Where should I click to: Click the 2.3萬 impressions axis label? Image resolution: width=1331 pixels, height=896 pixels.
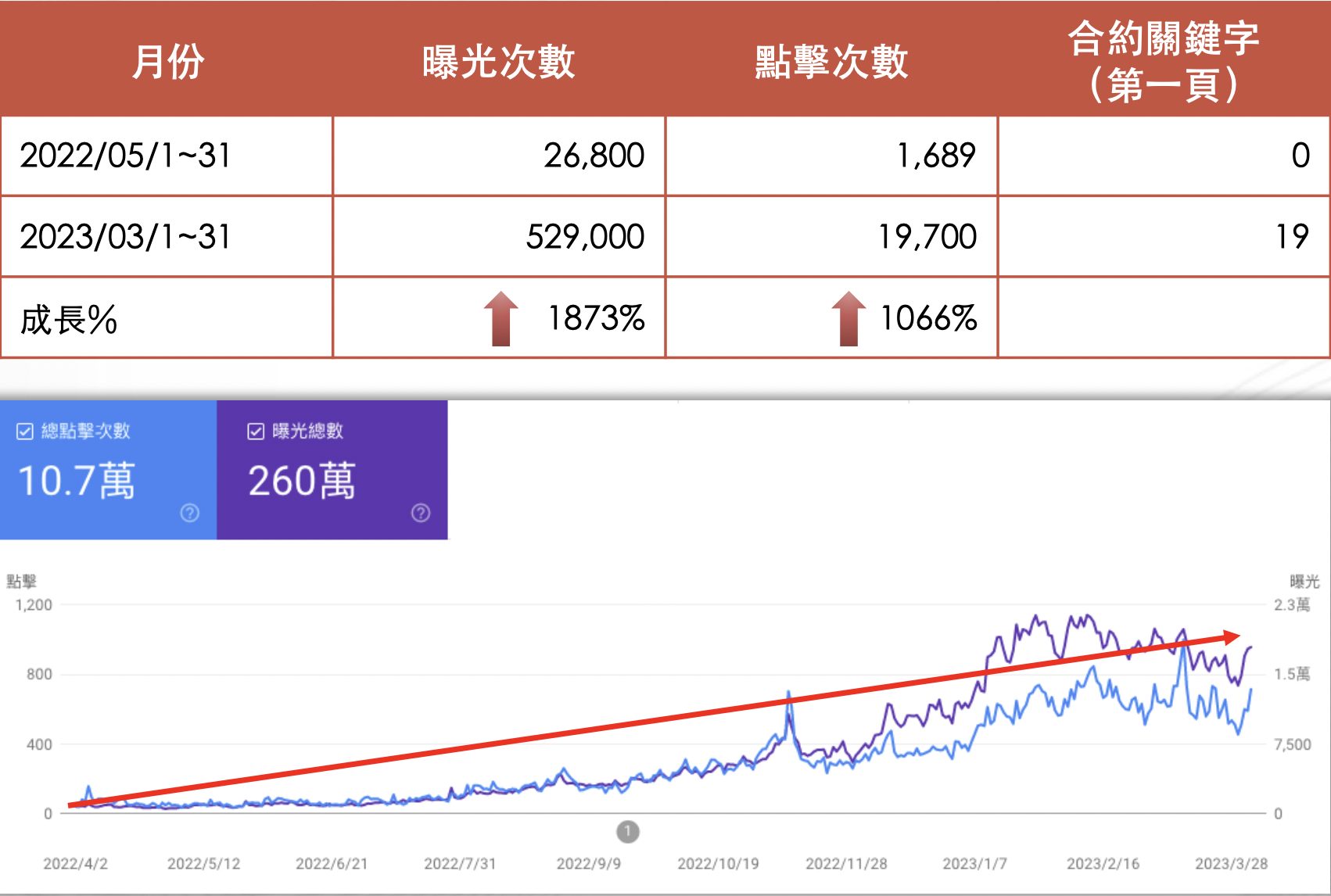click(x=1292, y=604)
